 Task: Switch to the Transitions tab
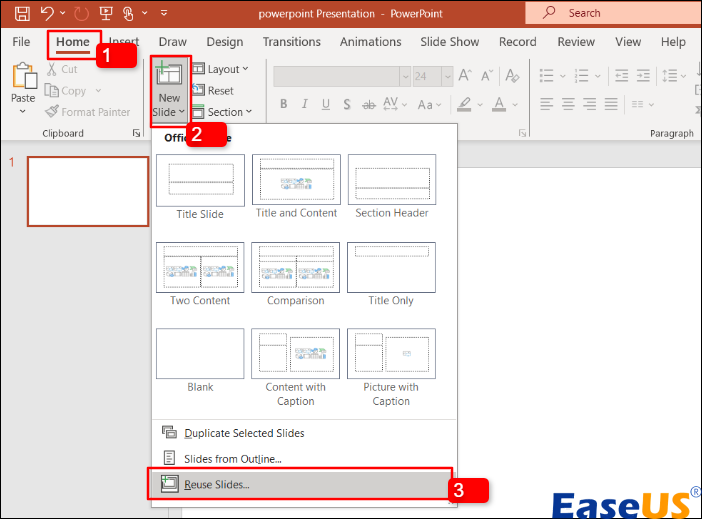coord(291,42)
